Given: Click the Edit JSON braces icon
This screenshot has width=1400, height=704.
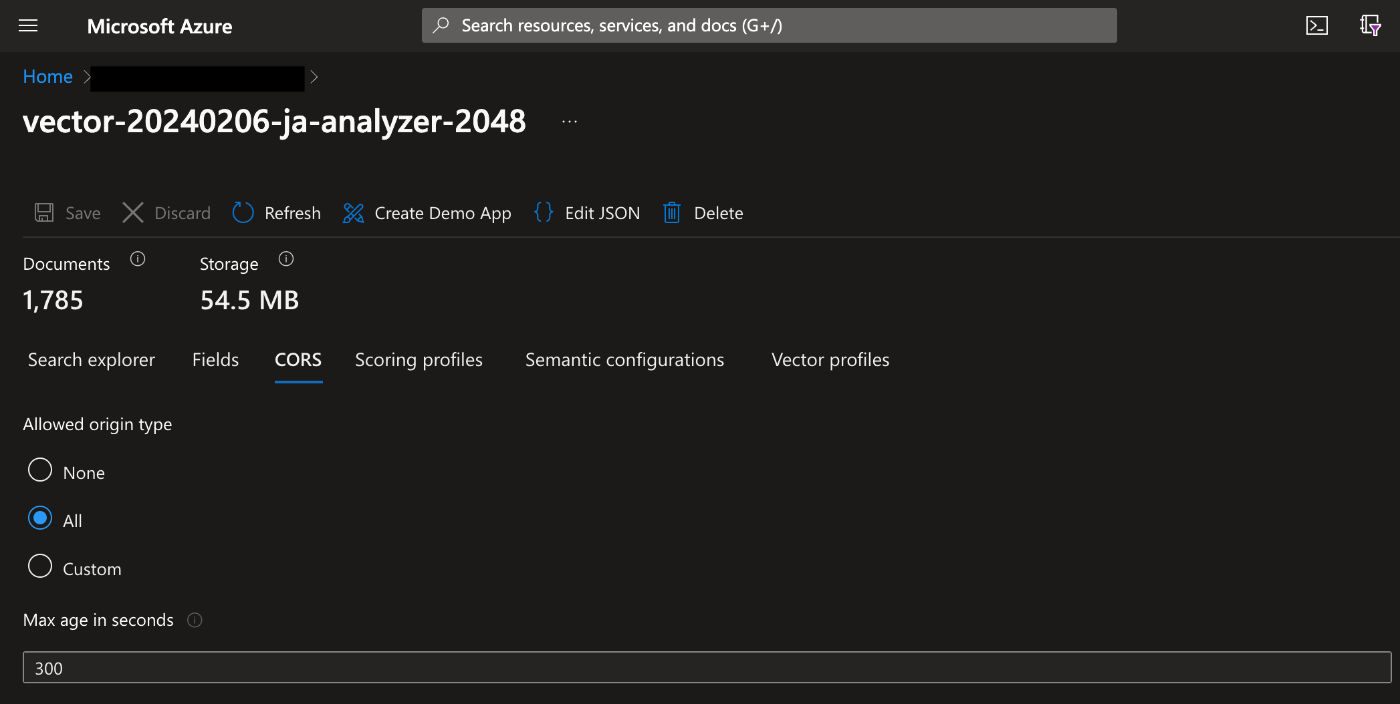Looking at the screenshot, I should pyautogui.click(x=543, y=212).
